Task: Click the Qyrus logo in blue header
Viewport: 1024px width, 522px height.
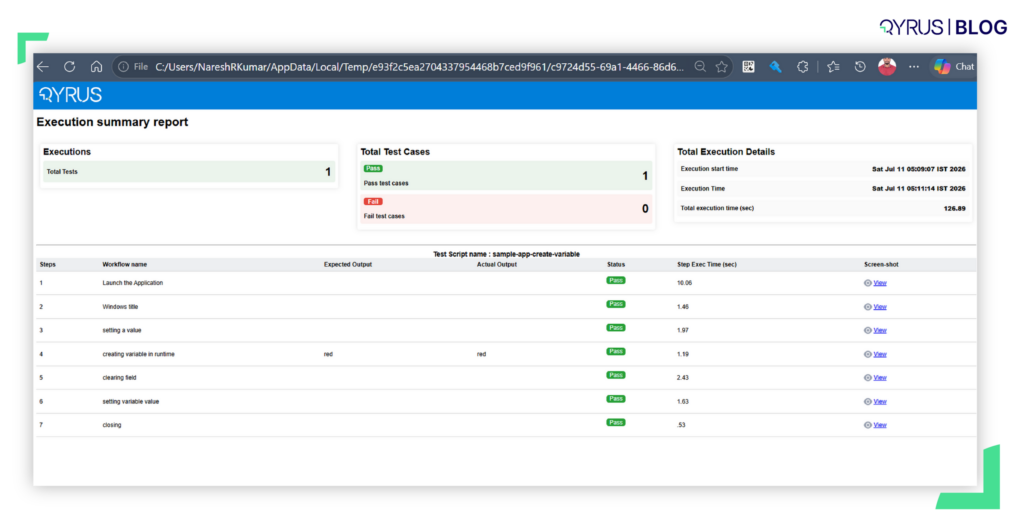Action: 71,95
